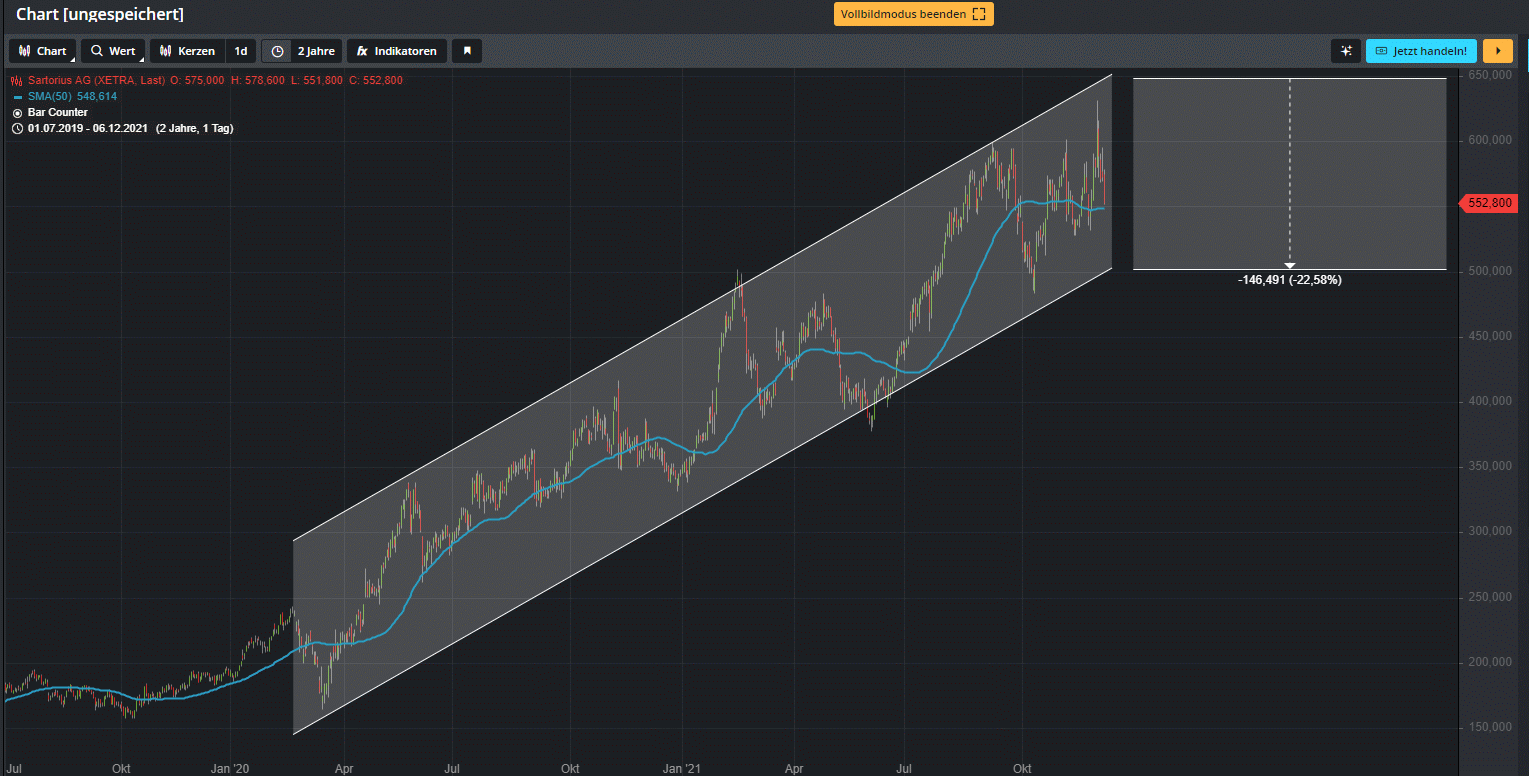The image size is (1529, 776).
Task: Click the bookmark icon in toolbar
Action: (x=467, y=51)
